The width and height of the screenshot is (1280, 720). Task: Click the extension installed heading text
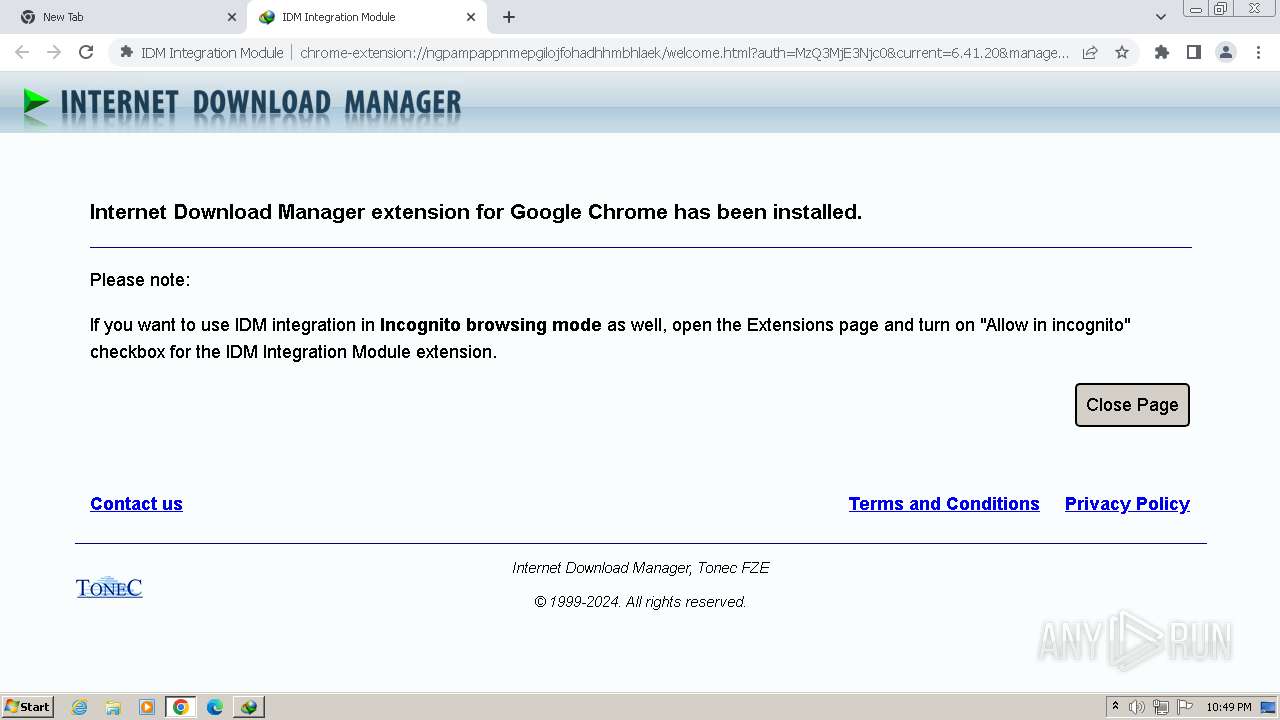(x=476, y=212)
